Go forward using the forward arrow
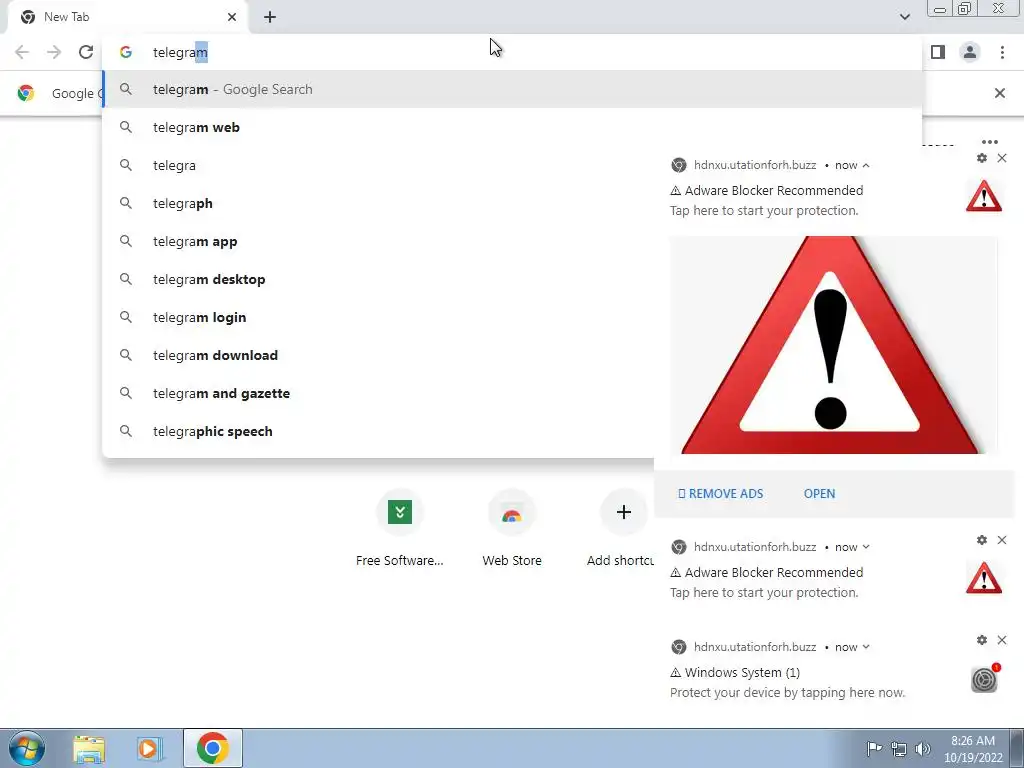The image size is (1024, 768). tap(54, 52)
